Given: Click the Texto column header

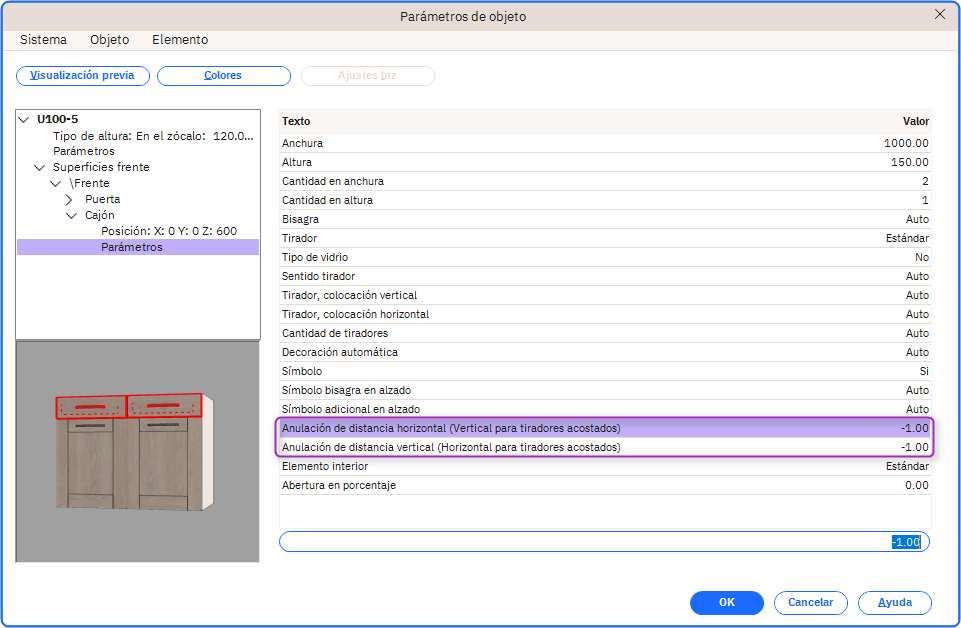Looking at the screenshot, I should pyautogui.click(x=296, y=121).
